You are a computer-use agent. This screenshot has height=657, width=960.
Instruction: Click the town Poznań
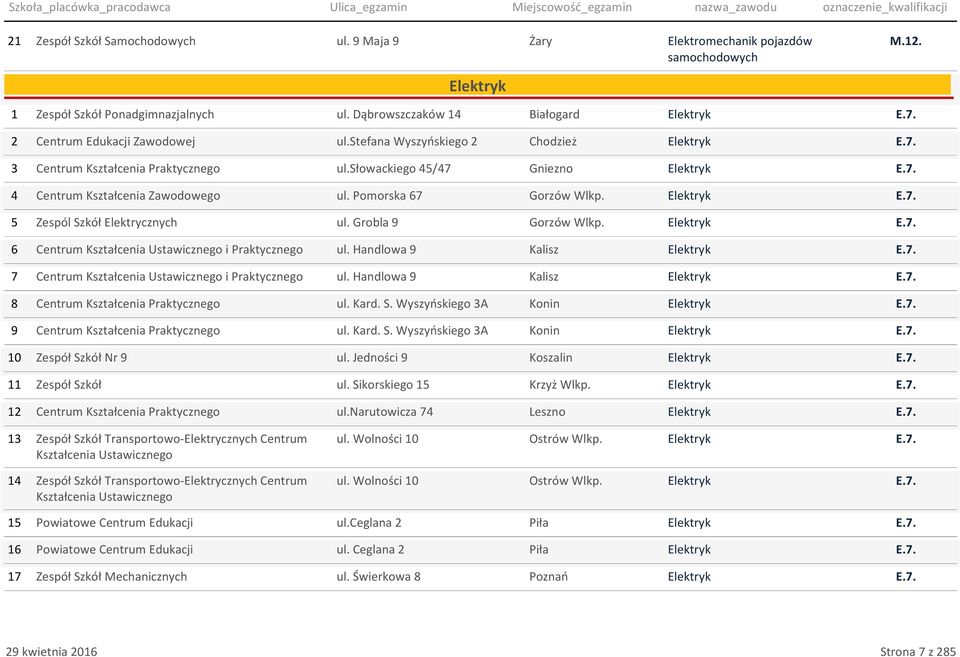click(548, 576)
